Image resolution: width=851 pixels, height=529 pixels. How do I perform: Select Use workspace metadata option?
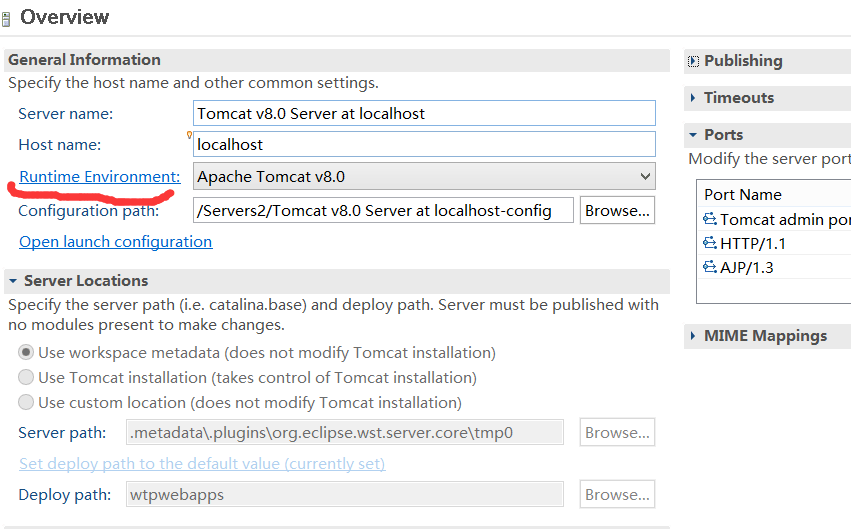click(x=26, y=352)
